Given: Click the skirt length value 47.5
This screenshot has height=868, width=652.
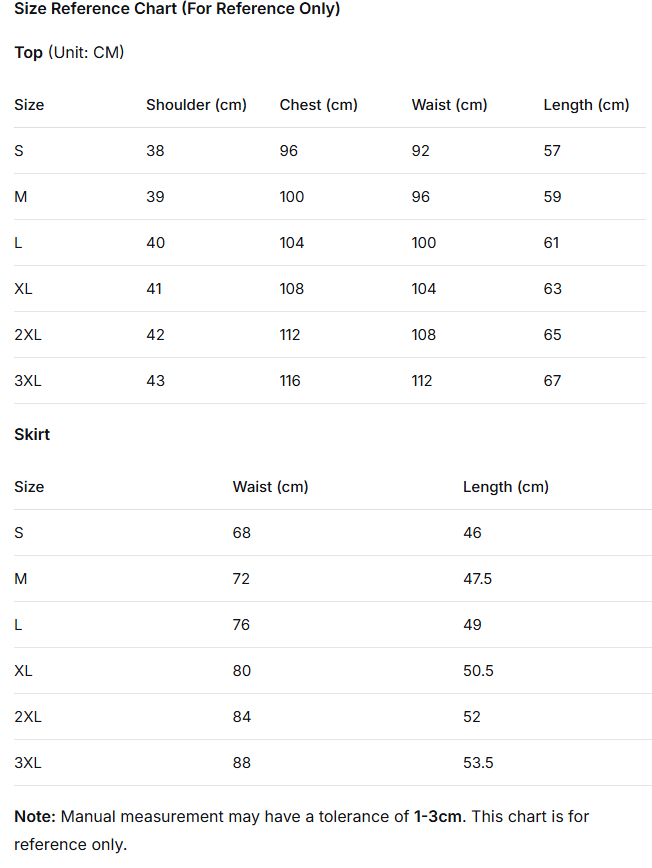Looking at the screenshot, I should coord(477,579).
